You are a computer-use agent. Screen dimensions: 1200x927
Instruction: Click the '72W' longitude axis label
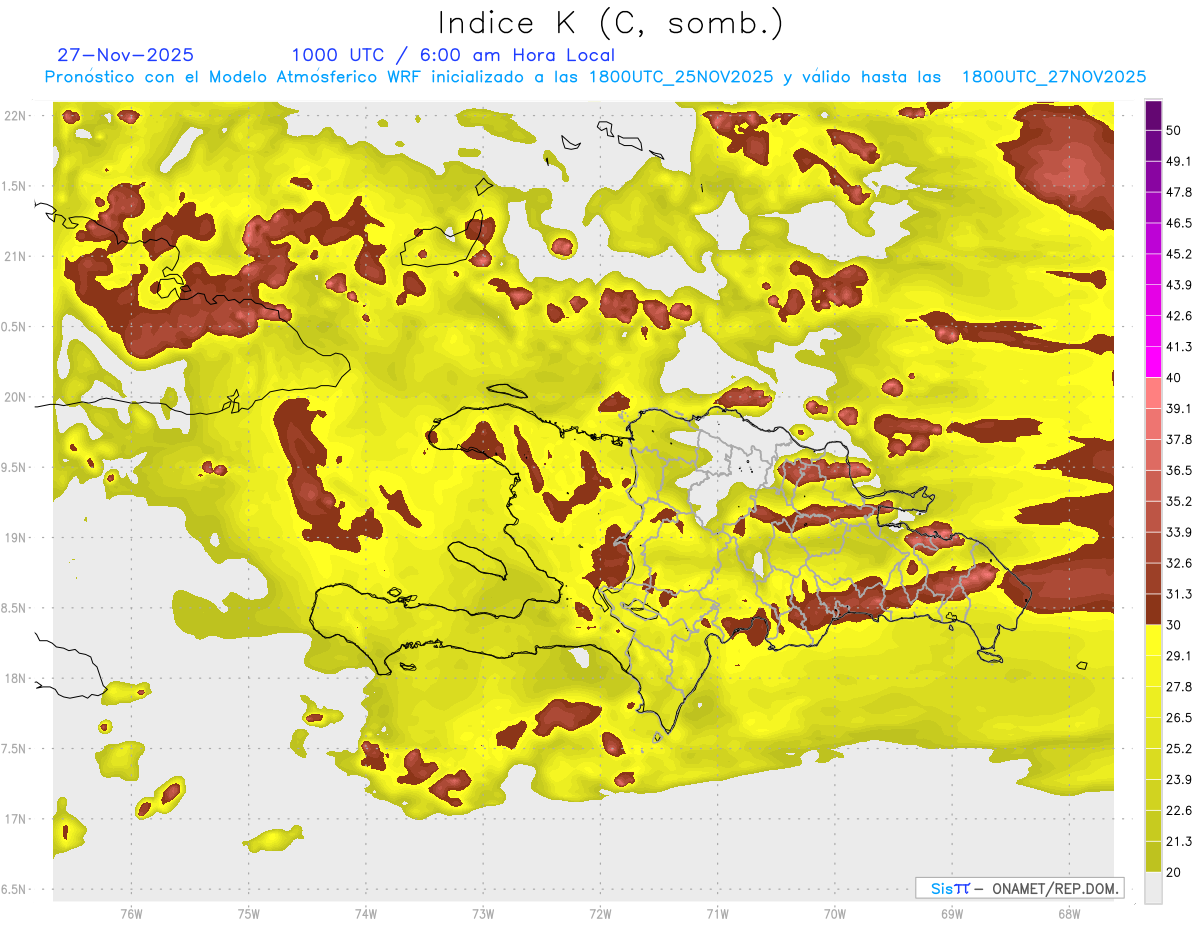[x=600, y=914]
